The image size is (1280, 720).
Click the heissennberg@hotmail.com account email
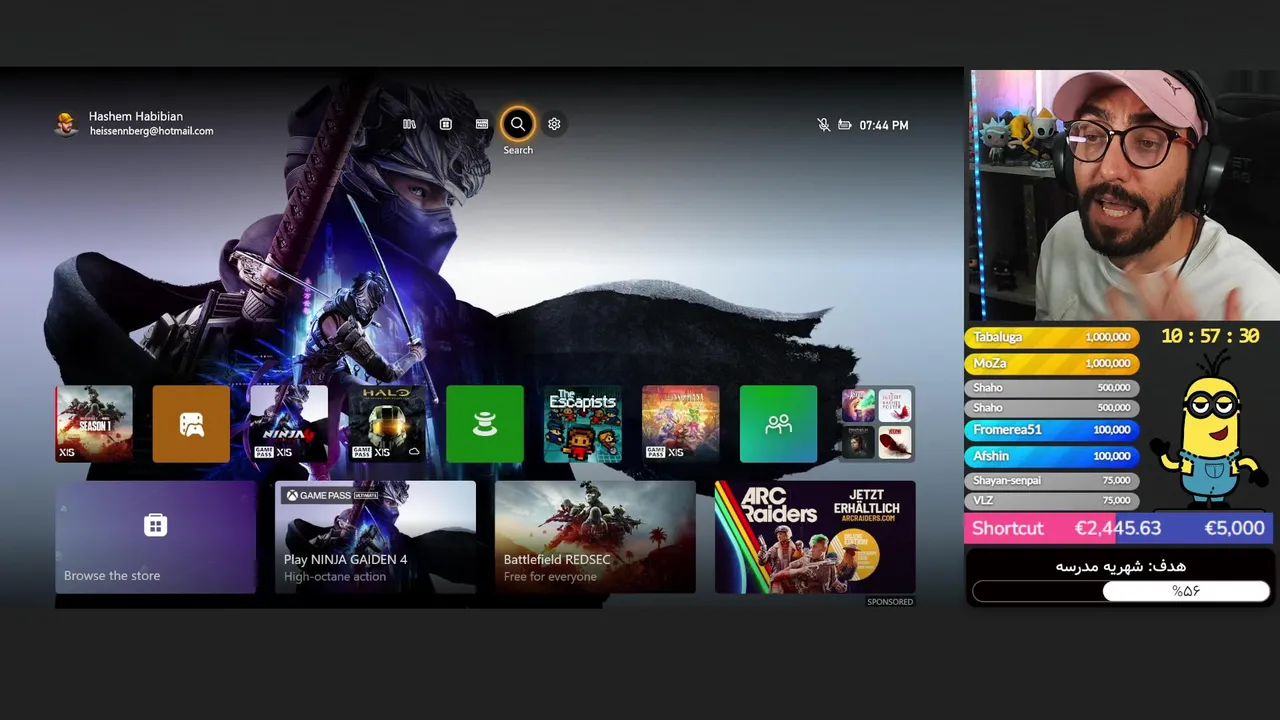tap(151, 131)
